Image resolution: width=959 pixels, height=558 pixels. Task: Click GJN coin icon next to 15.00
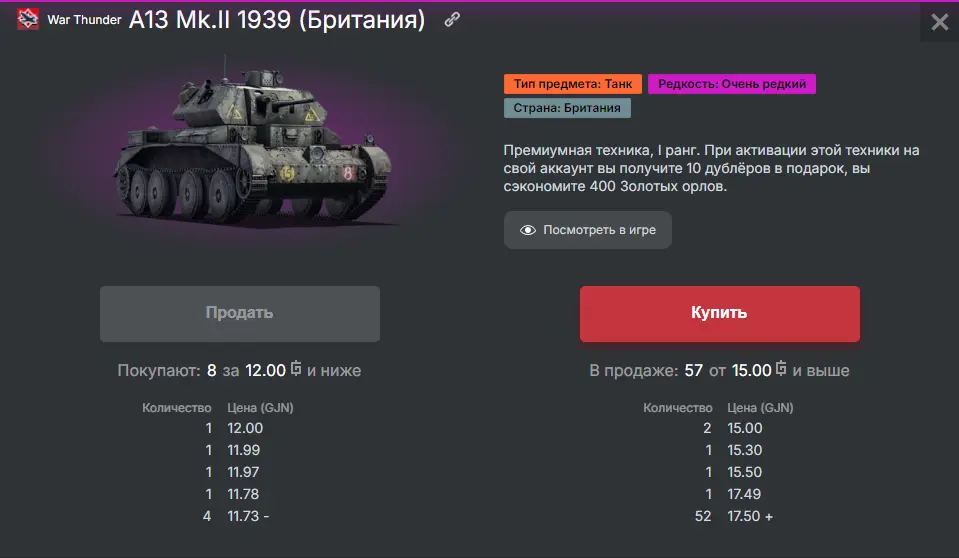pyautogui.click(x=782, y=370)
